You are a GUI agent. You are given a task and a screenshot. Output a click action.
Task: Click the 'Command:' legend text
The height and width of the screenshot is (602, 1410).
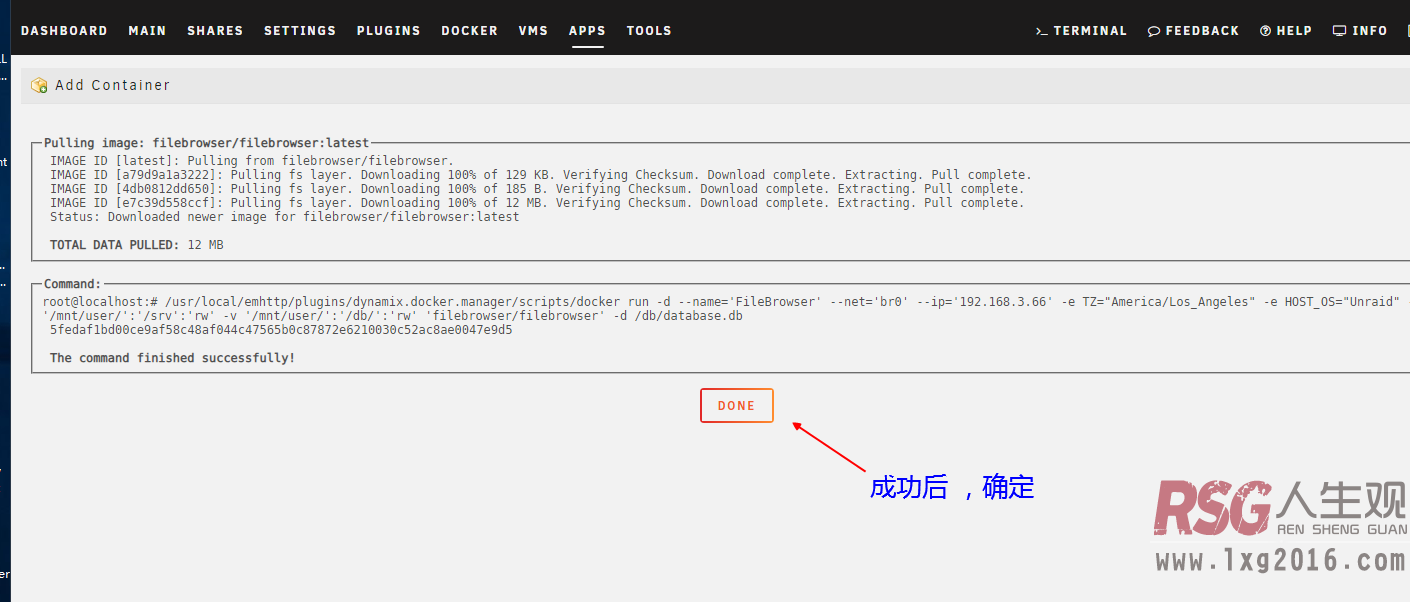72,284
